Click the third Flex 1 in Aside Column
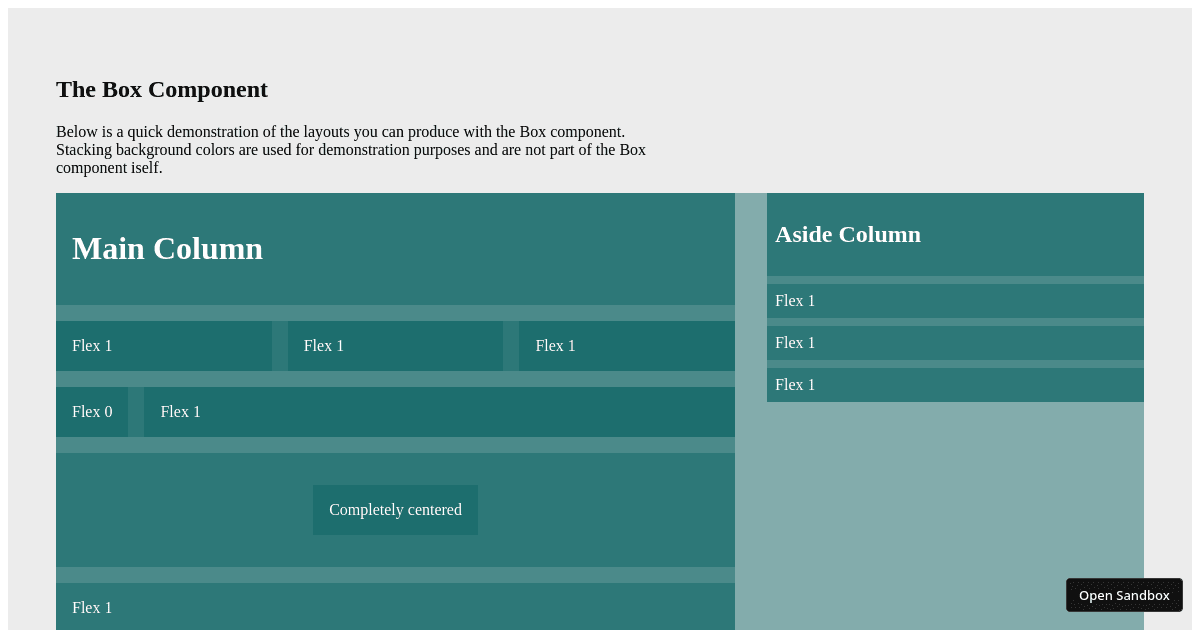 955,384
